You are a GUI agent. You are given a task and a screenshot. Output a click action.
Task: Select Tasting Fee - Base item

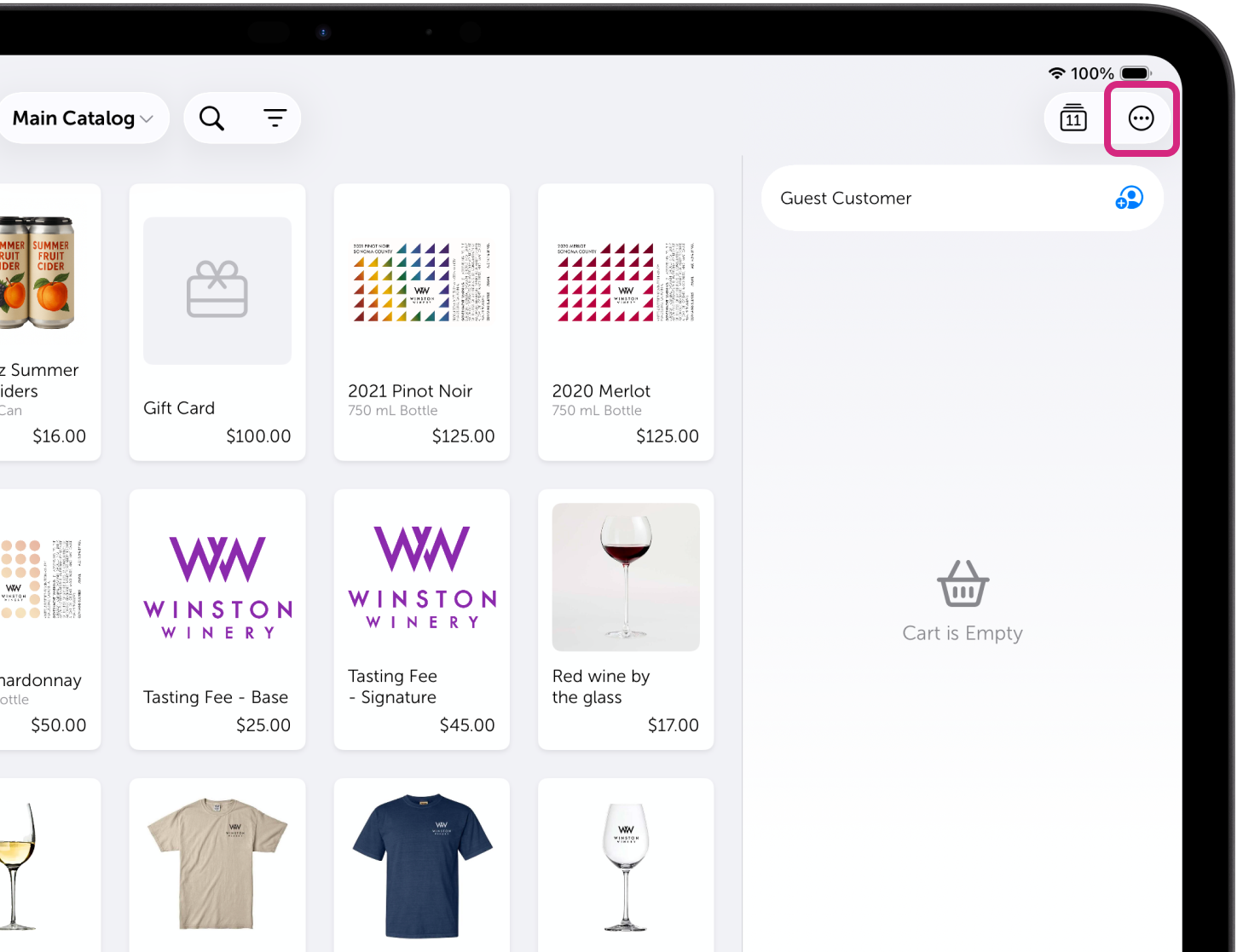click(217, 620)
